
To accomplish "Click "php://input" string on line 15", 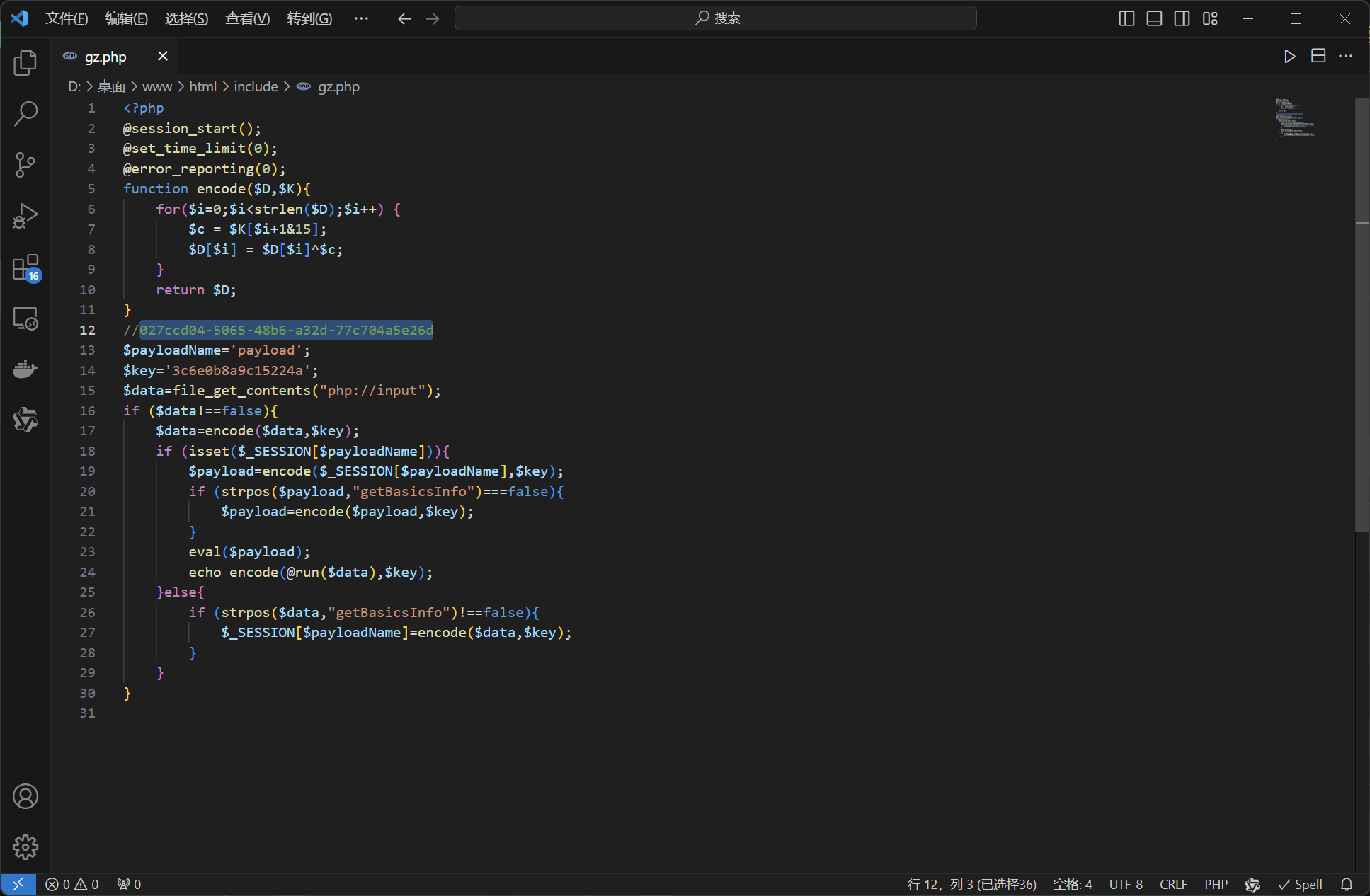I will coord(372,390).
